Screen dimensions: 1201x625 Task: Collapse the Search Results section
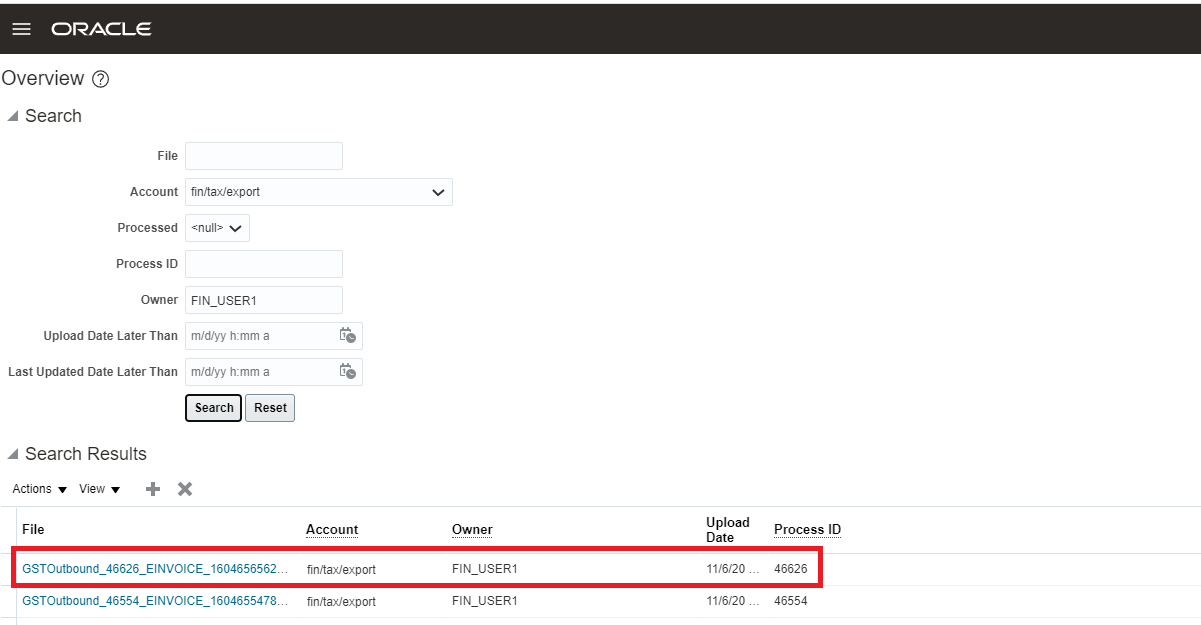coord(13,454)
